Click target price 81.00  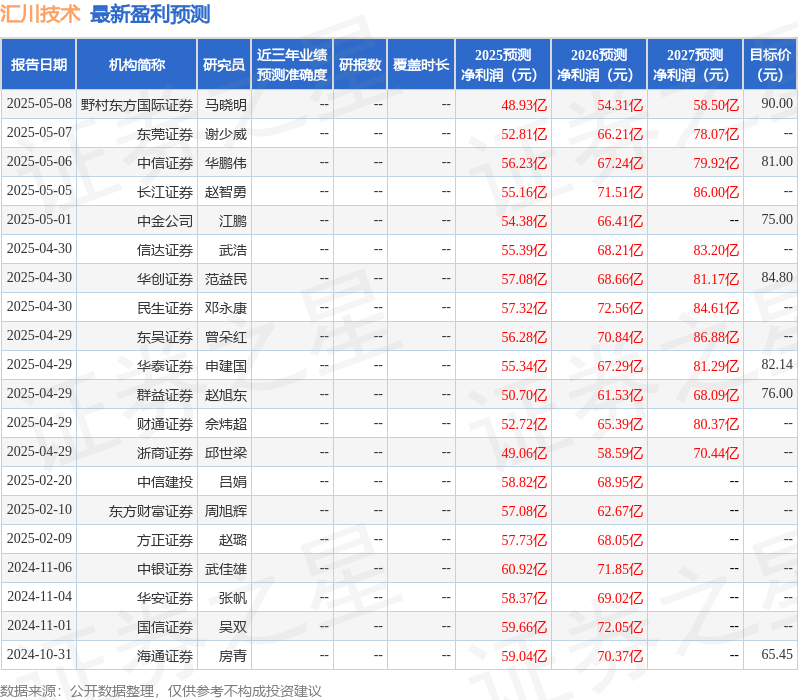point(777,162)
